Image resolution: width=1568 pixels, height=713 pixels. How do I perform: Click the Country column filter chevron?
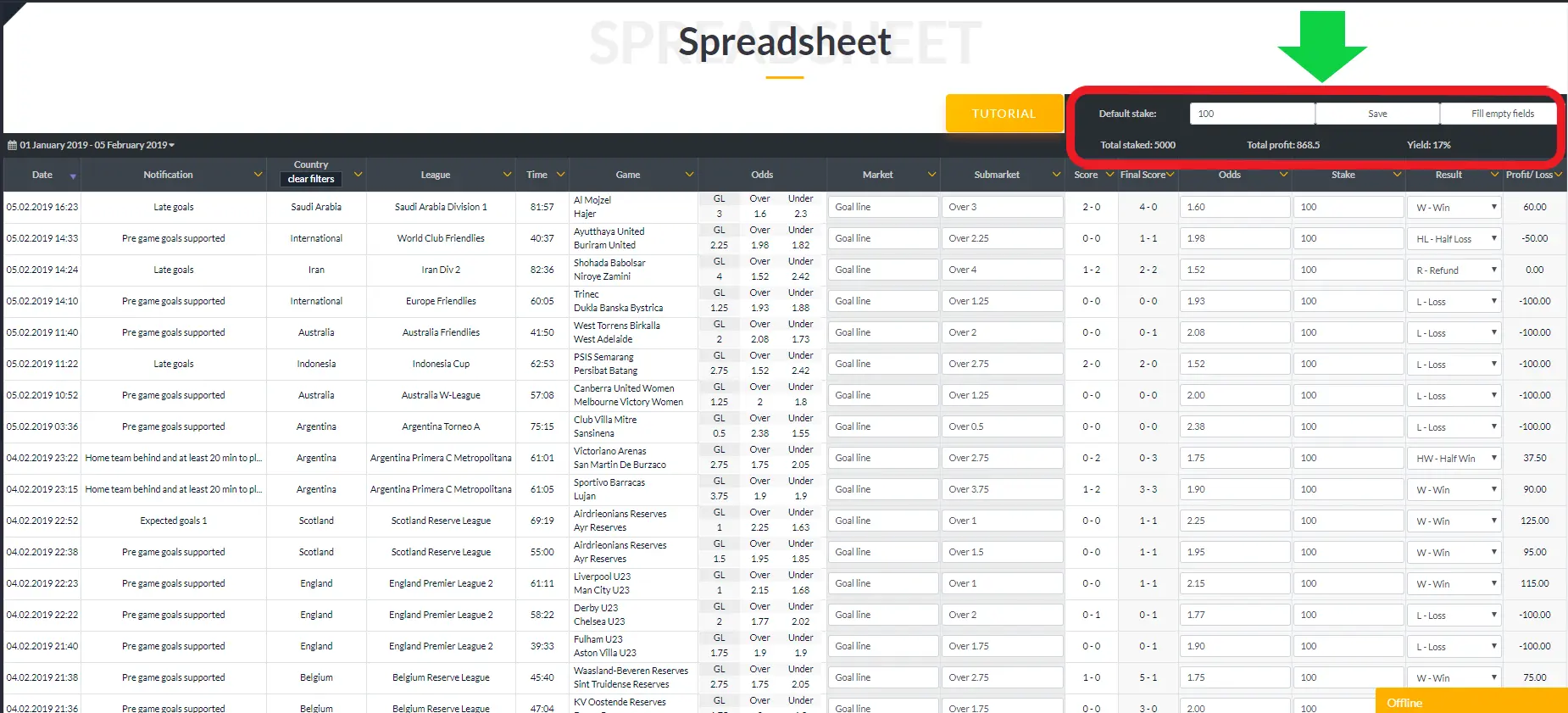pyautogui.click(x=358, y=175)
